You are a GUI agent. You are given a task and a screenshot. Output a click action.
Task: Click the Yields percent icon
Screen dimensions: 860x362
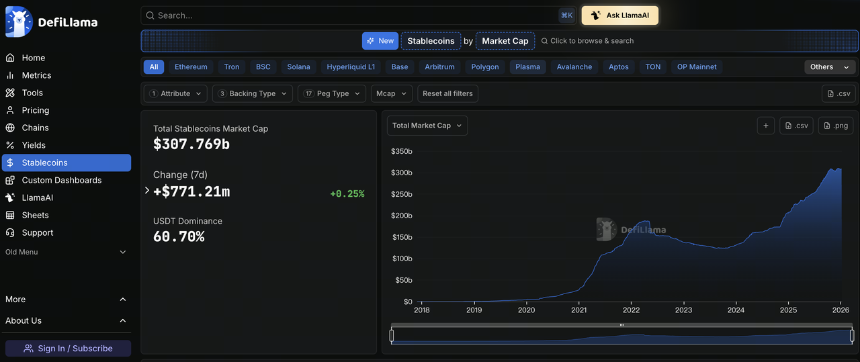click(10, 145)
